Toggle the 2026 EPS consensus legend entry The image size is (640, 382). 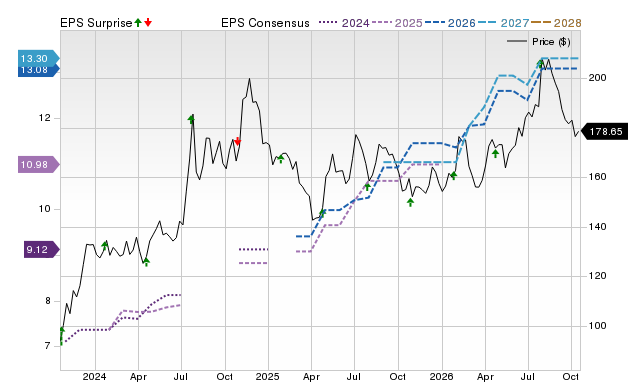[450, 23]
